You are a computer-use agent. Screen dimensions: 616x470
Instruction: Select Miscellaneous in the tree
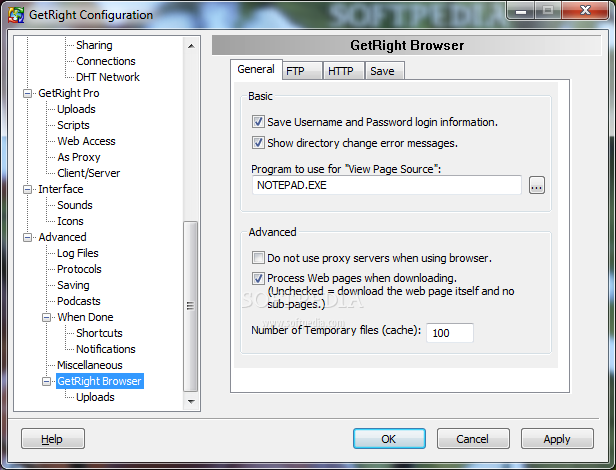tap(90, 365)
